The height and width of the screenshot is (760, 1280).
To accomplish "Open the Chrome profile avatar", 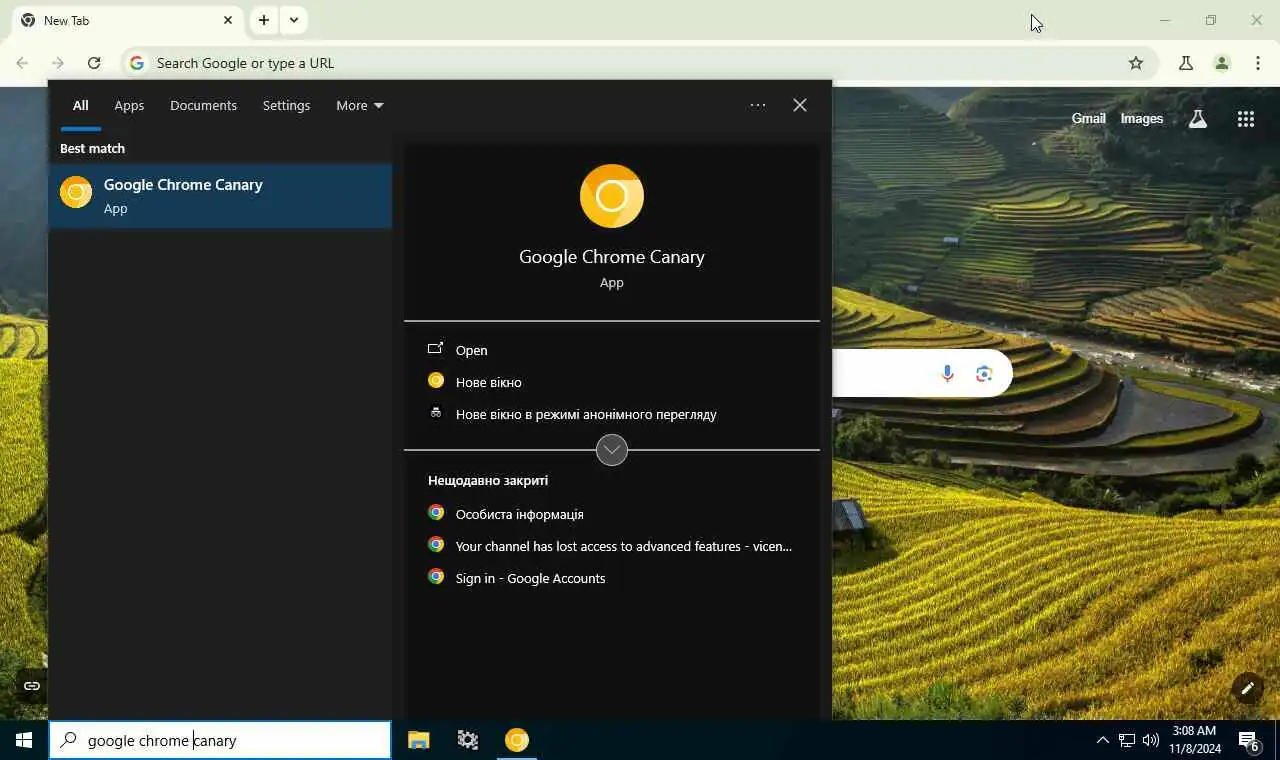I will click(x=1222, y=63).
